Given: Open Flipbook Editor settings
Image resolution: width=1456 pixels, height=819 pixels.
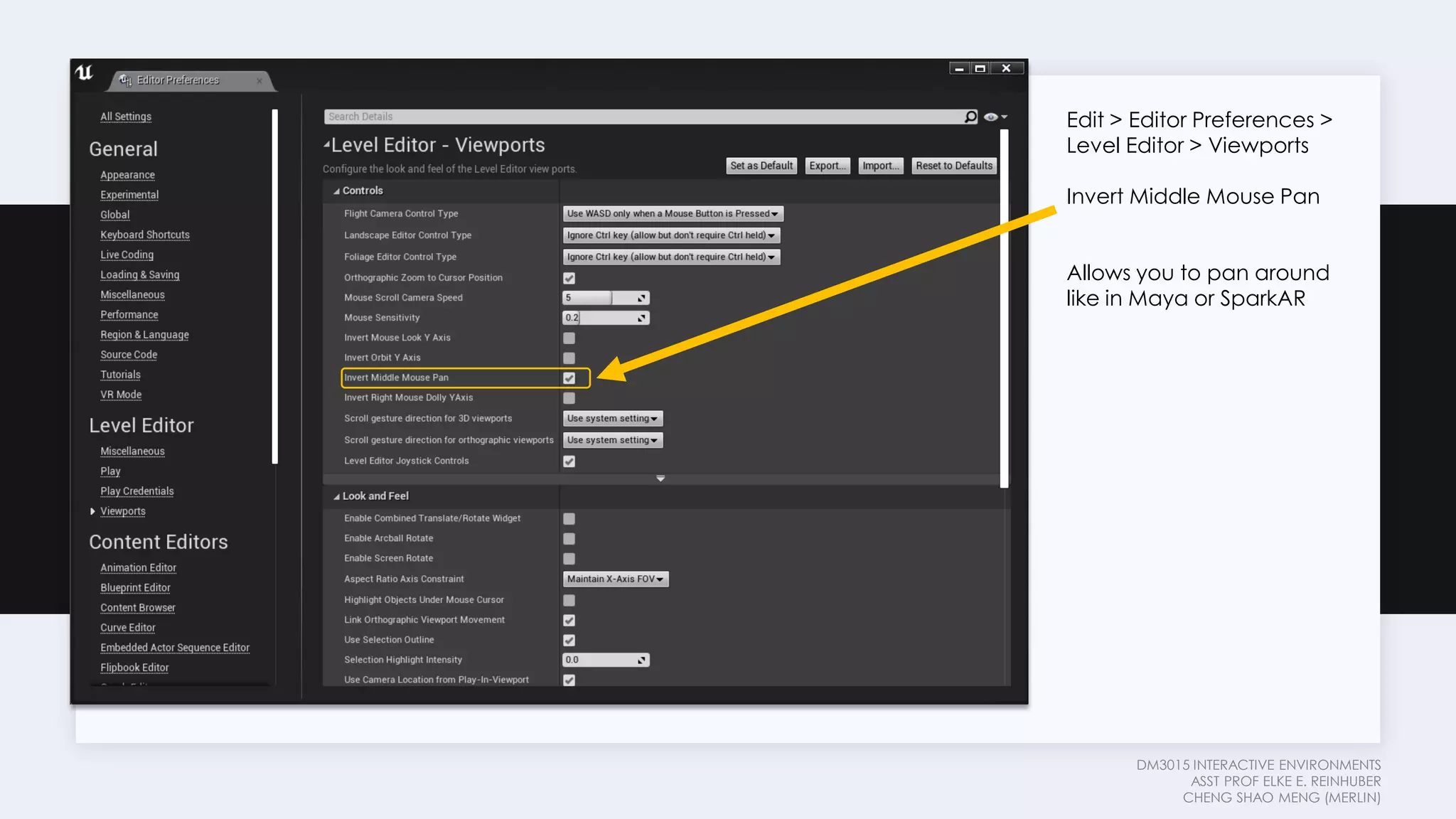Looking at the screenshot, I should point(134,668).
